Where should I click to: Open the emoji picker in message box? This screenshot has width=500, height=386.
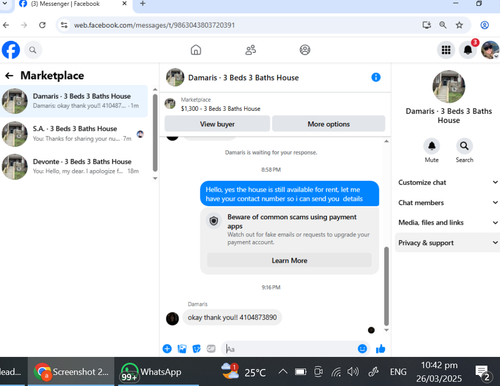362,349
